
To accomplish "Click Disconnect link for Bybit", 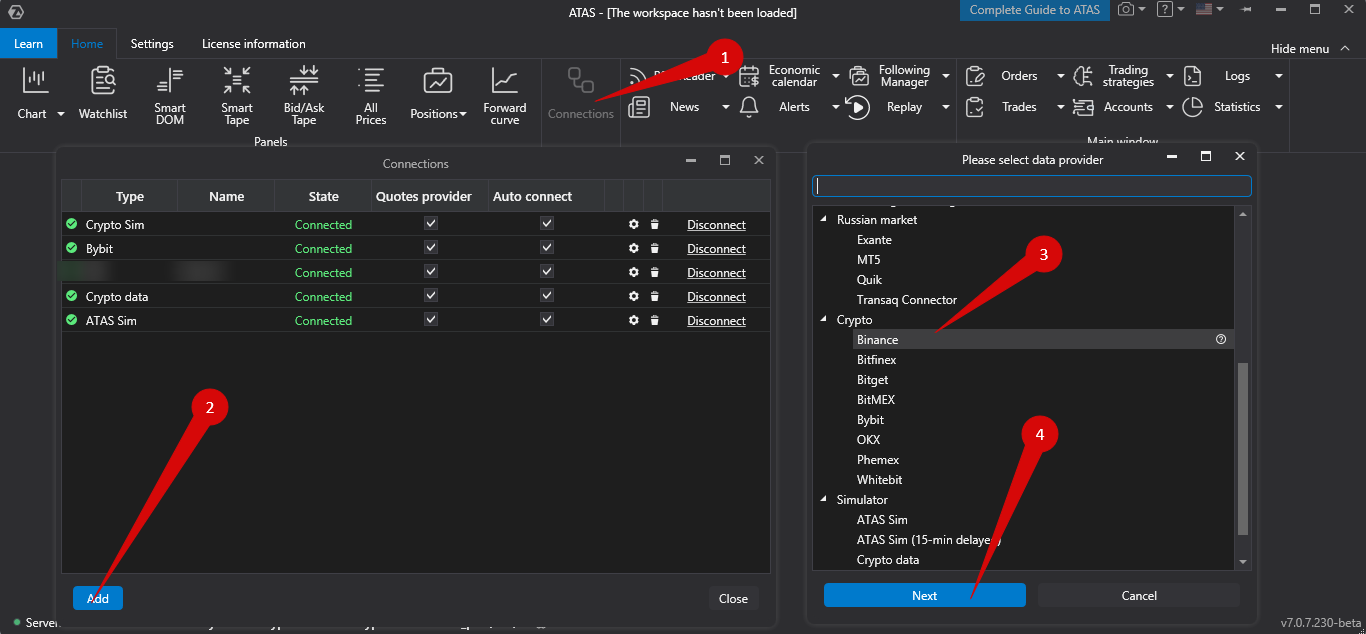I will [x=716, y=248].
